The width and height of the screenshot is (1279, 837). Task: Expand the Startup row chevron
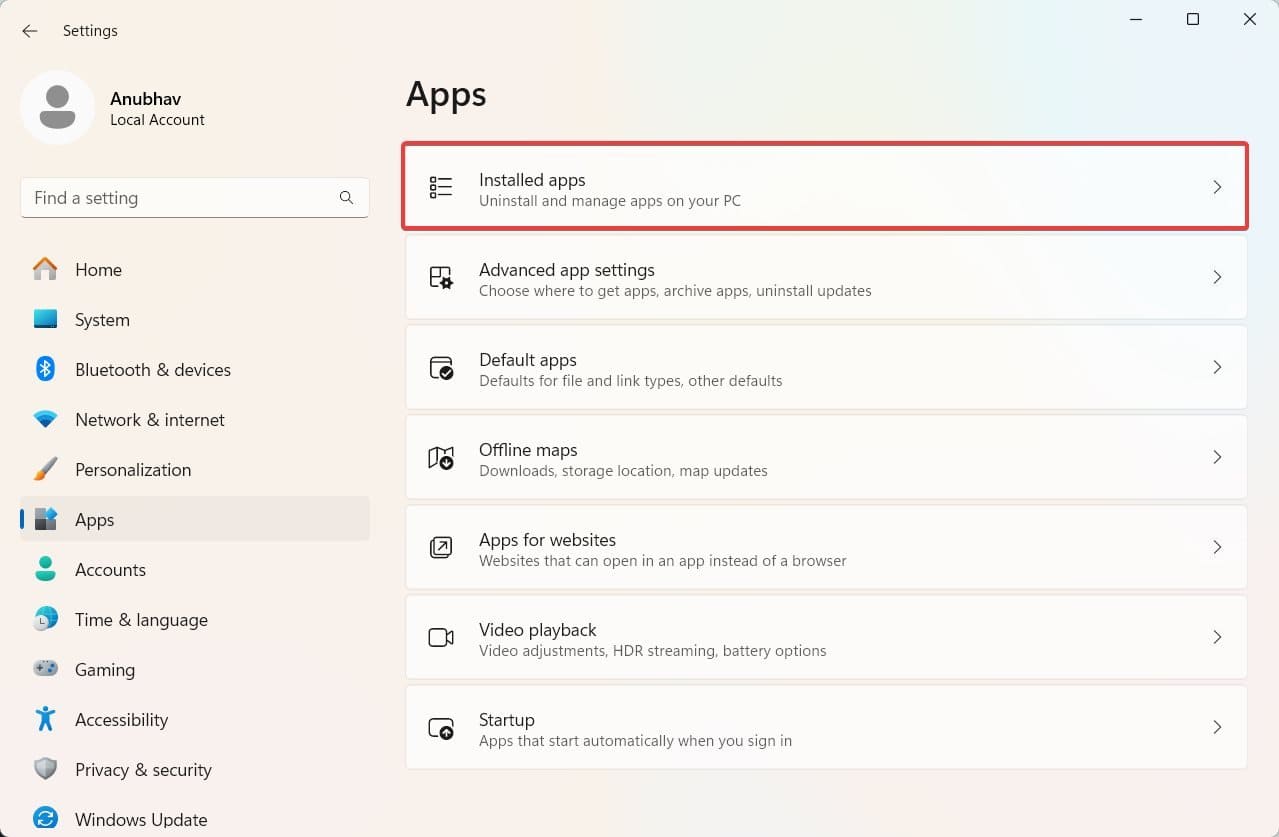tap(1217, 727)
